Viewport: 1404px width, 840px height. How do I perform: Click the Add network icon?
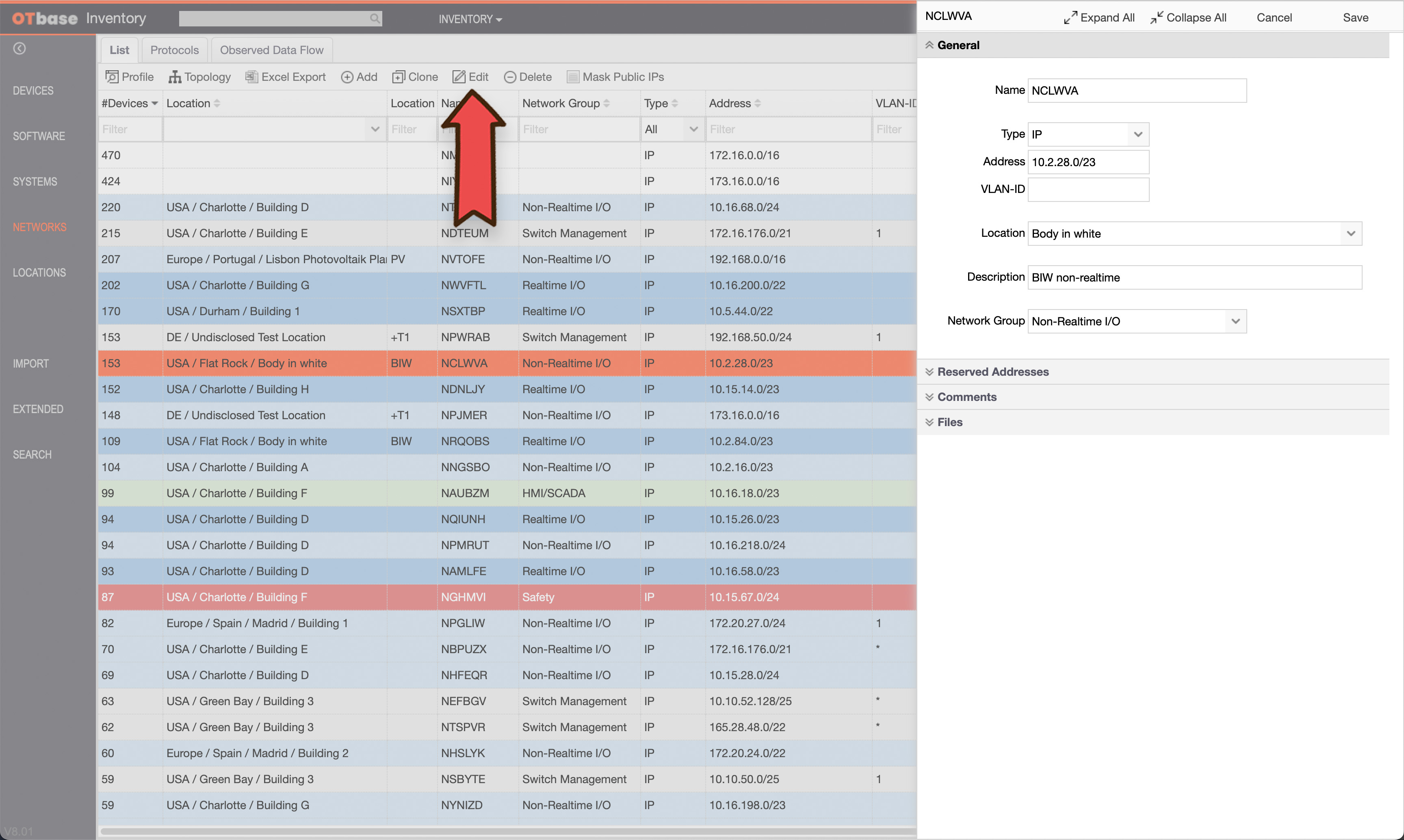347,77
